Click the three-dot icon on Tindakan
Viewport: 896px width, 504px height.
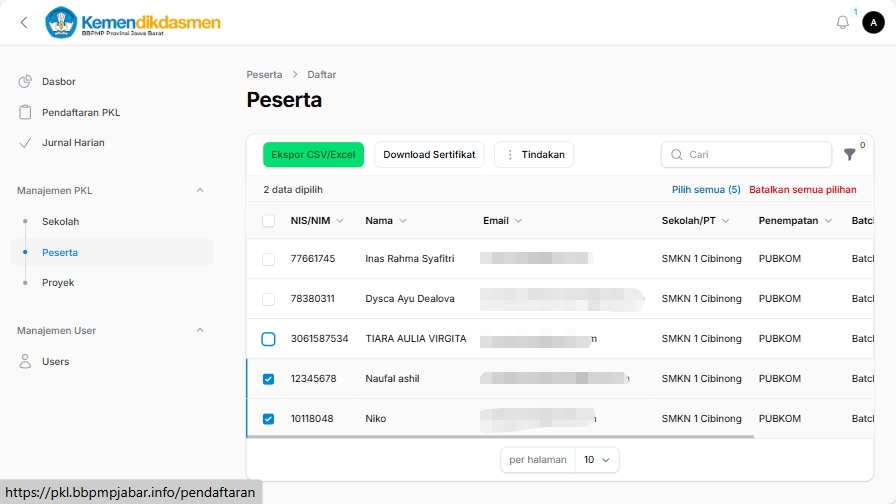[510, 155]
